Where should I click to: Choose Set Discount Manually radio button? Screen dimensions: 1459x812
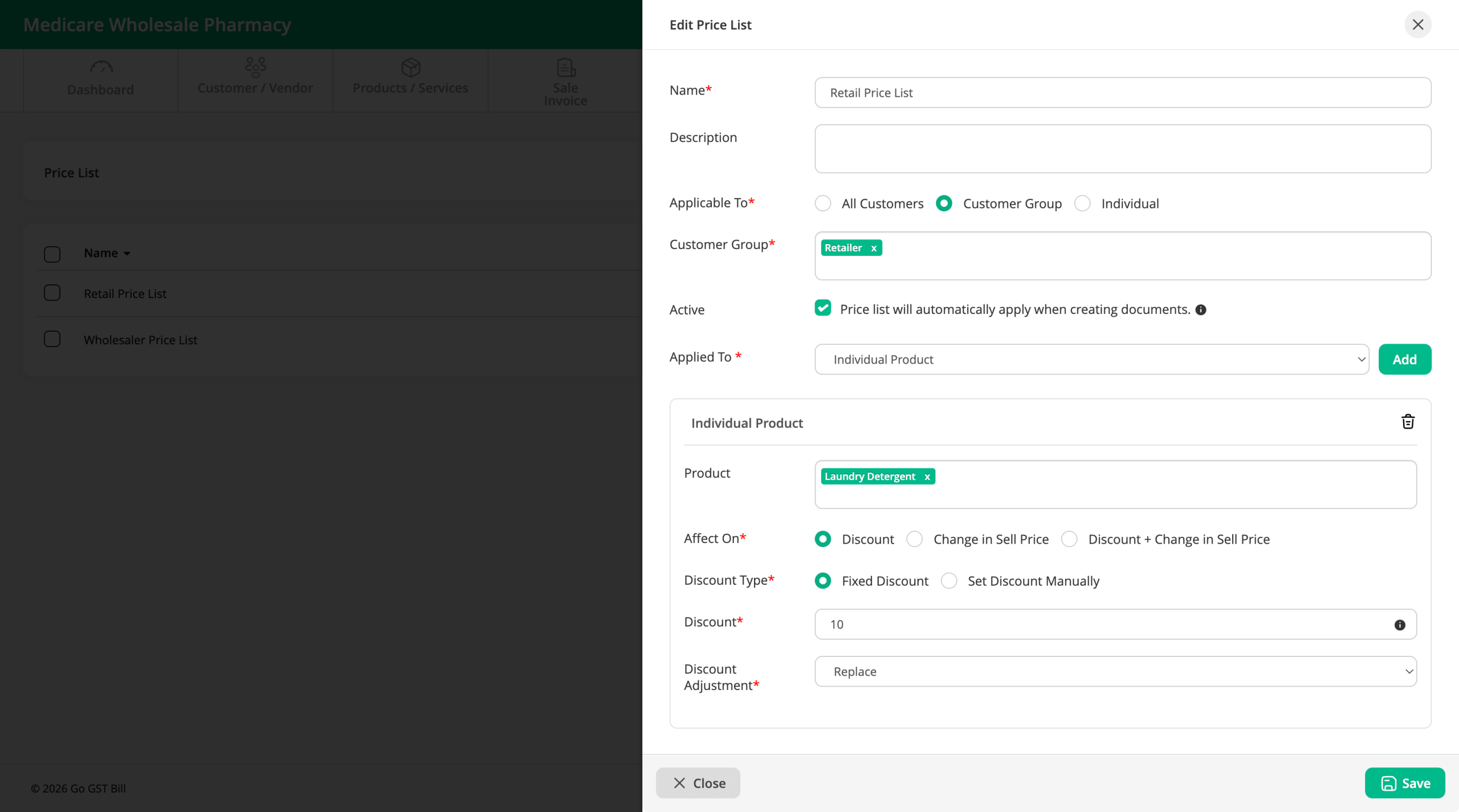click(949, 581)
